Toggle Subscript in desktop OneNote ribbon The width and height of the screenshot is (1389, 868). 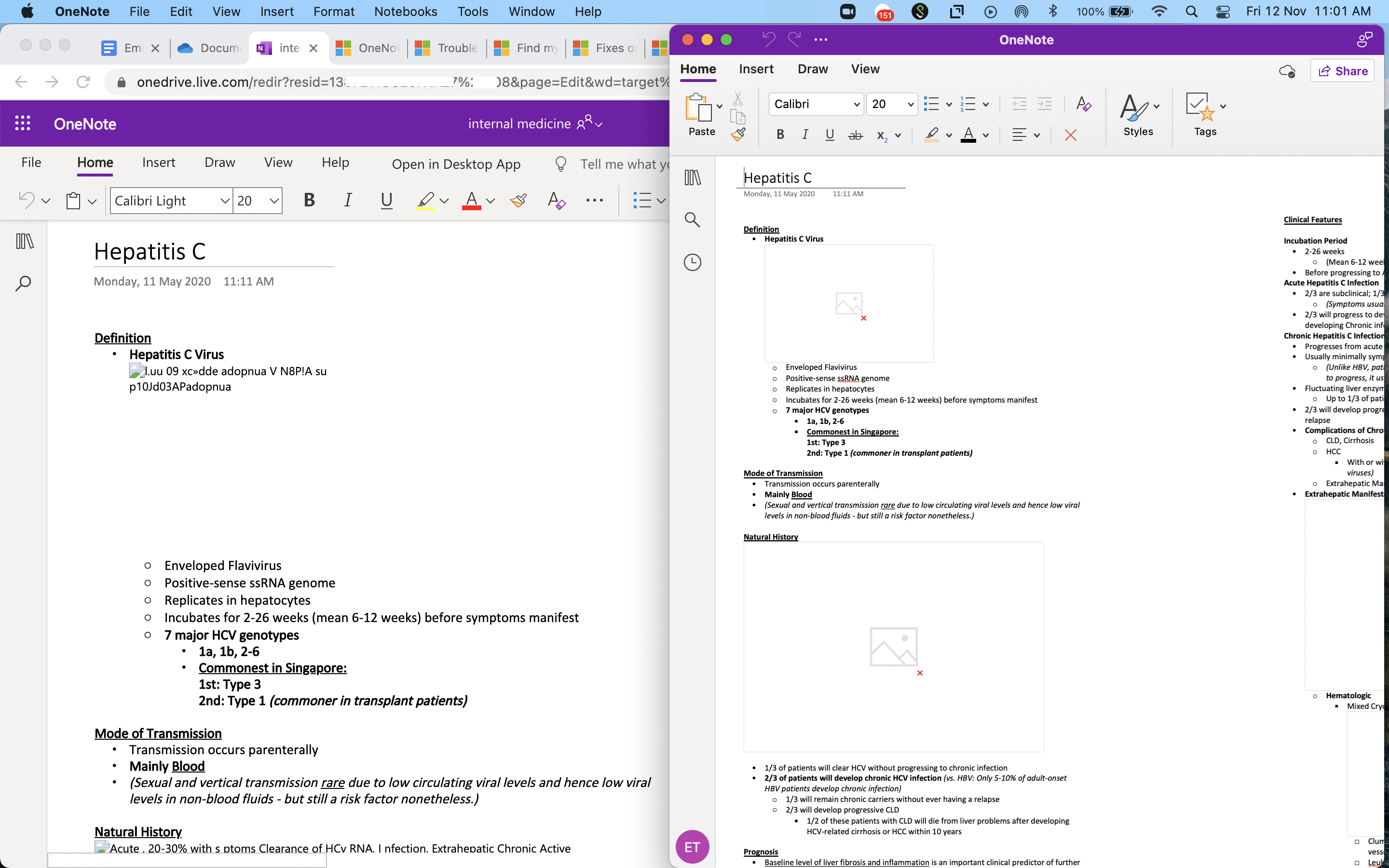click(x=882, y=136)
